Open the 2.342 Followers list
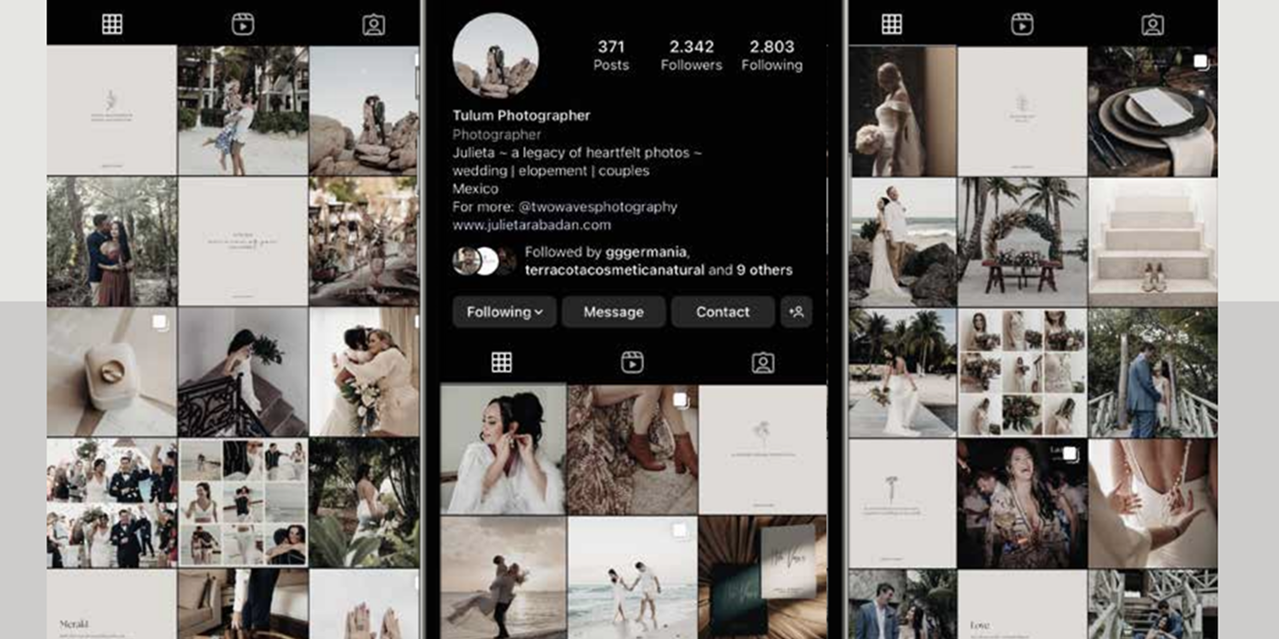 pyautogui.click(x=691, y=55)
